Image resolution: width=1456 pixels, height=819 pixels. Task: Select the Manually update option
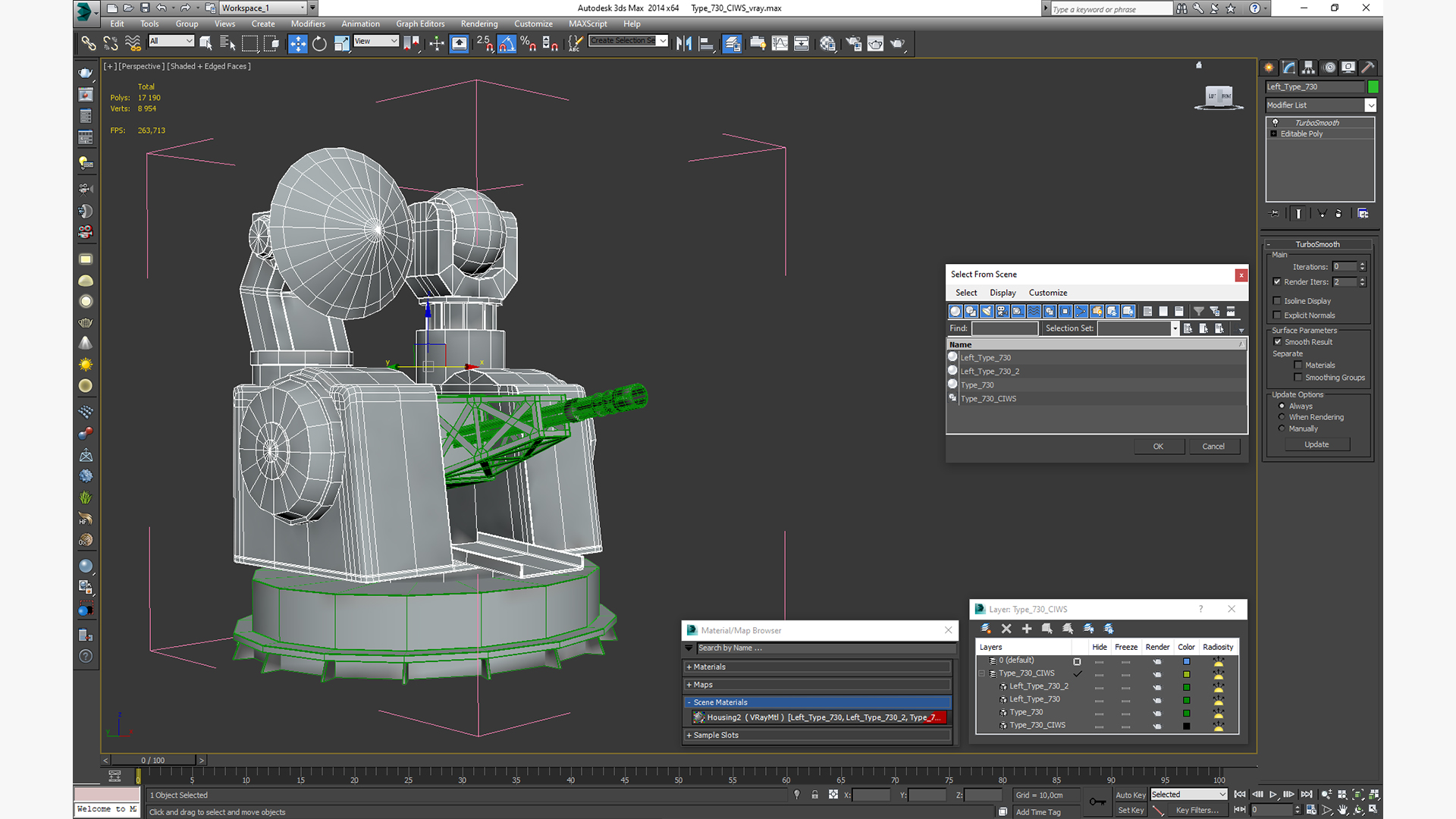(x=1282, y=428)
